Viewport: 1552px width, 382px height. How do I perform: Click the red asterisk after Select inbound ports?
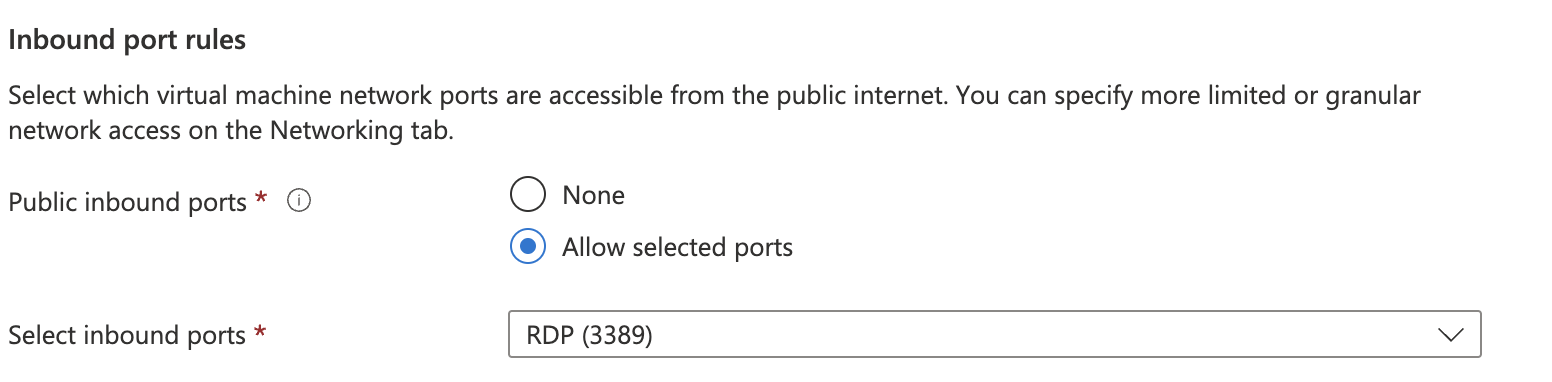260,332
